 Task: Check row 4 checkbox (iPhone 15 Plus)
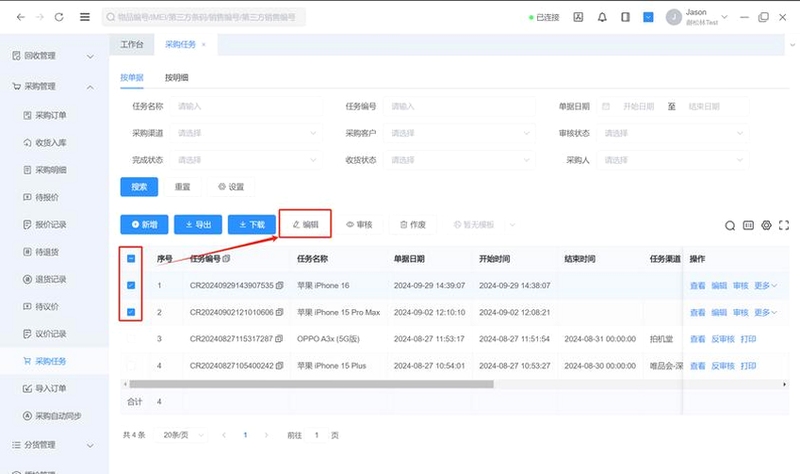[131, 365]
